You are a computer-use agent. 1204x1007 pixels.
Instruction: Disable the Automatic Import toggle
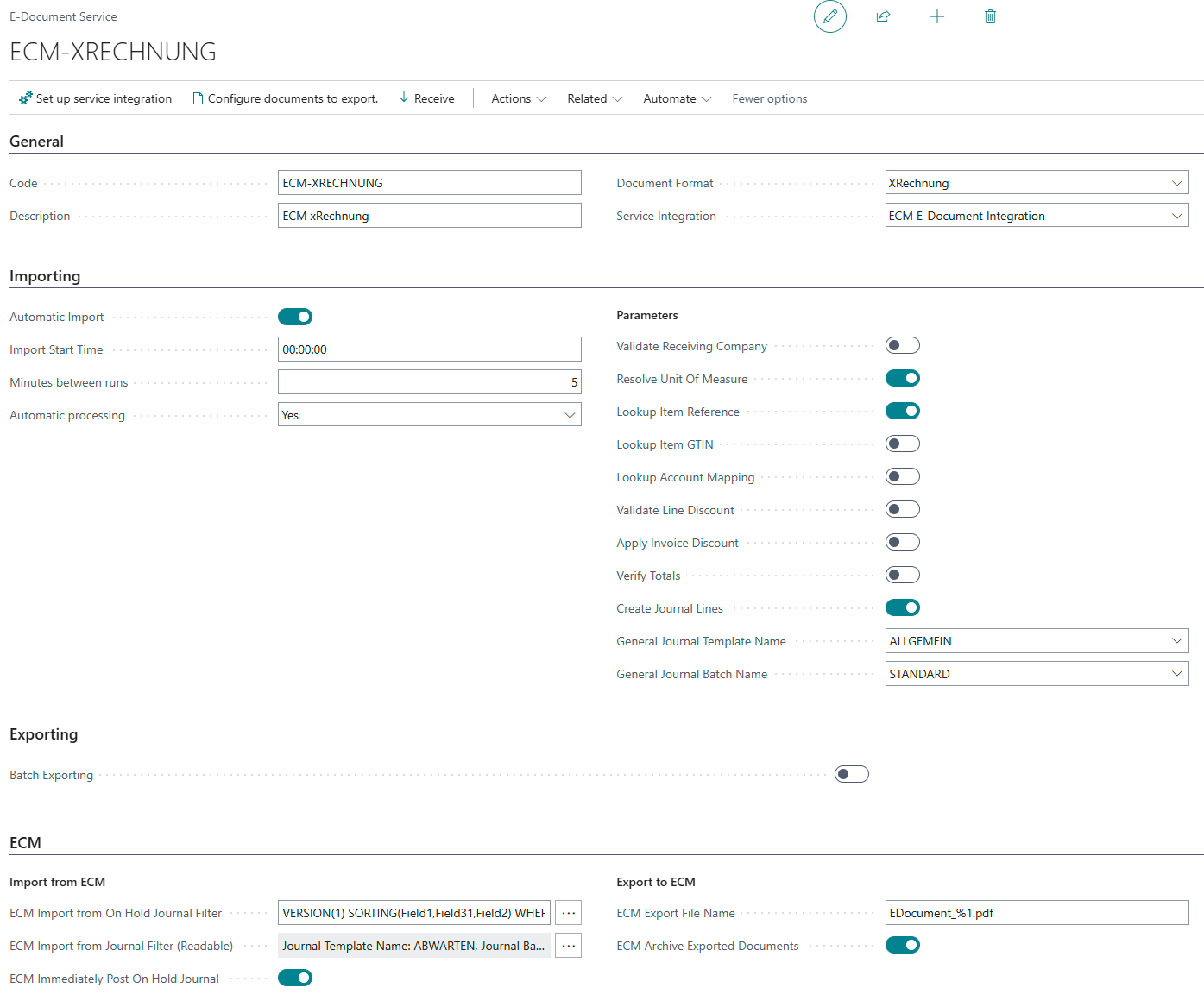tap(295, 317)
